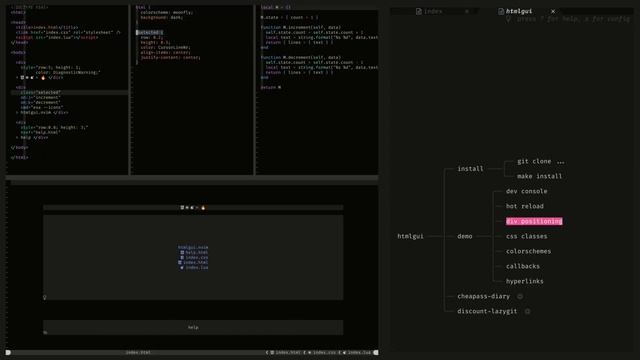Select the callbacks node
640x360 pixels.
click(522, 266)
